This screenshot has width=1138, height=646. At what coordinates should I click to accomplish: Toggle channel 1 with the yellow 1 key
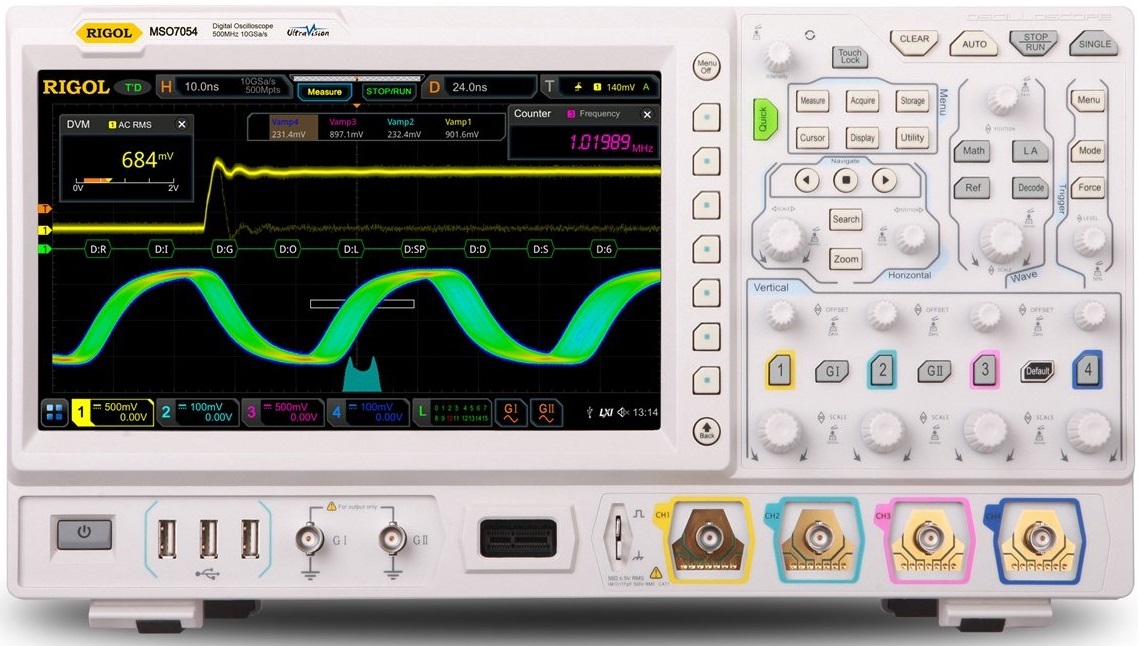781,370
